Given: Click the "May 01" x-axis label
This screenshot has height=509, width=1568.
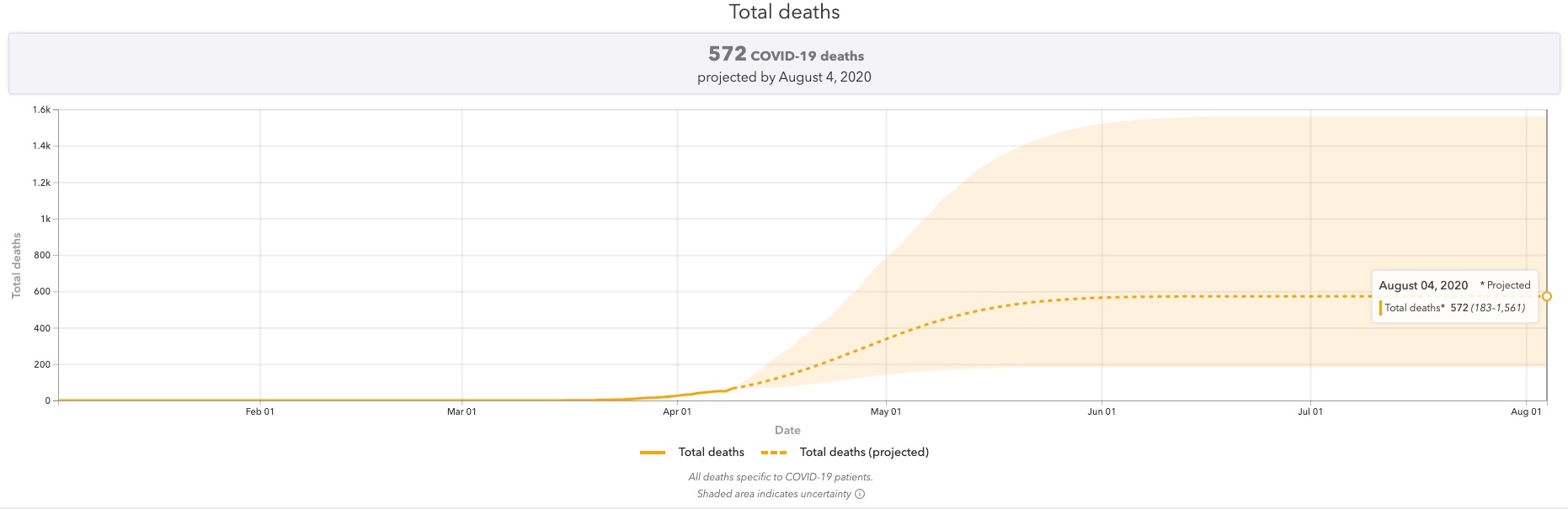Looking at the screenshot, I should tap(886, 411).
